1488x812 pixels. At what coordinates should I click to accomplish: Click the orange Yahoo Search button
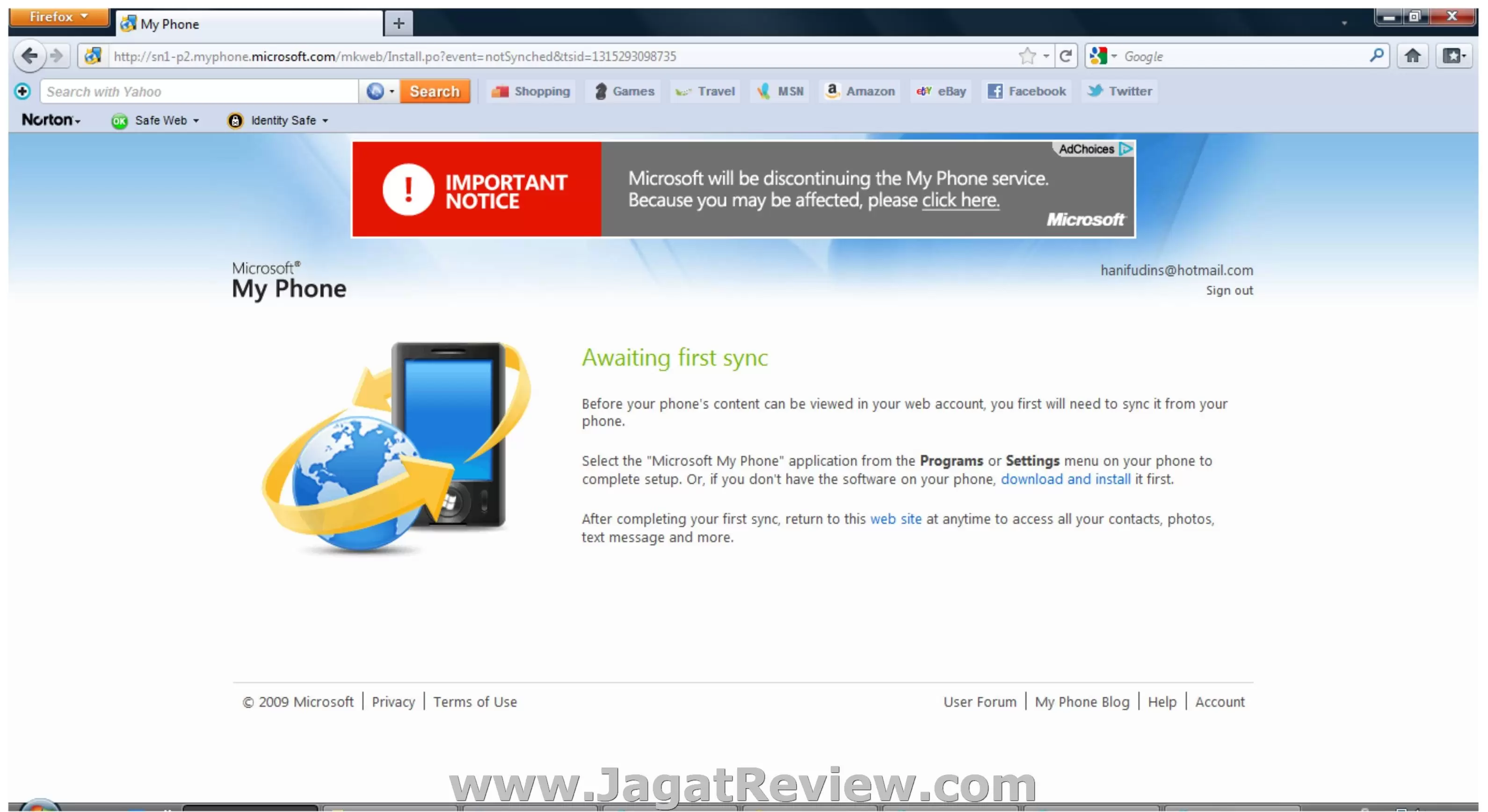coord(435,91)
